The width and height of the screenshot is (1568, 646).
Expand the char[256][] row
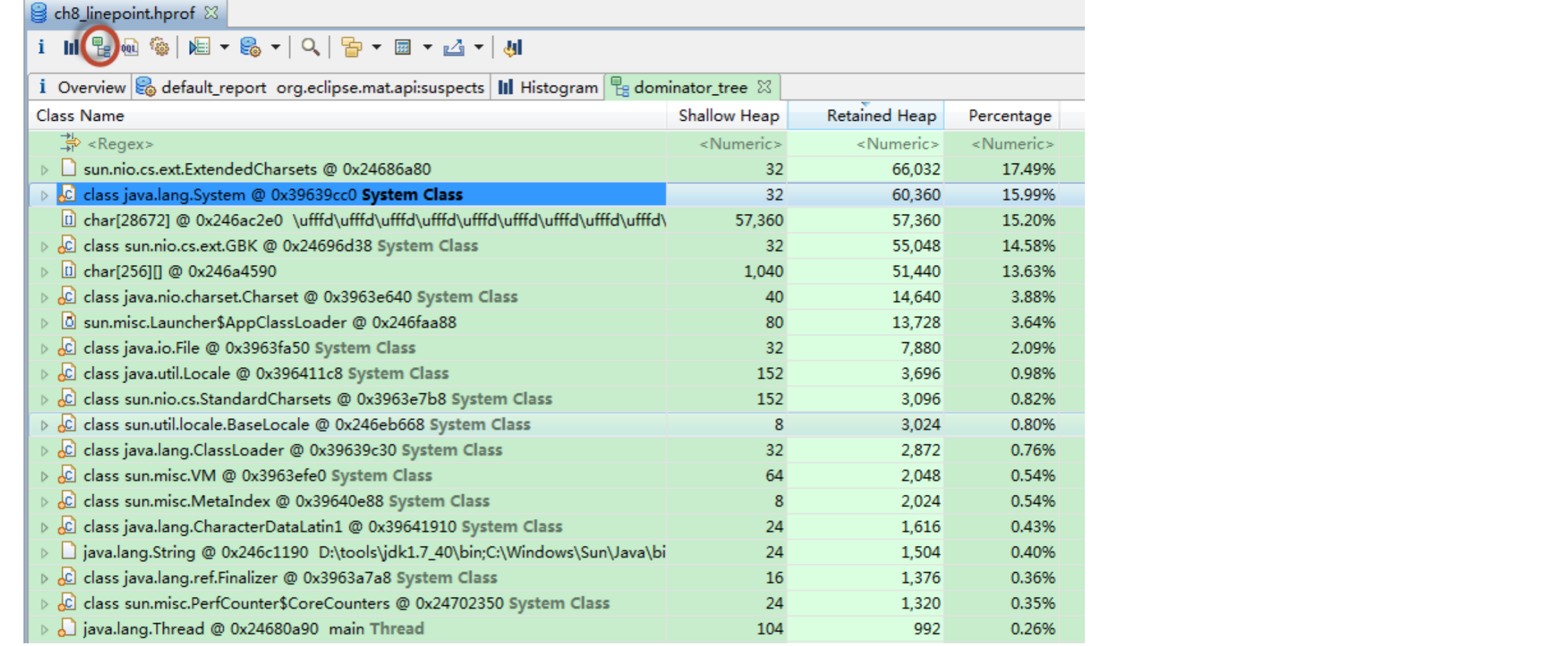pos(45,272)
